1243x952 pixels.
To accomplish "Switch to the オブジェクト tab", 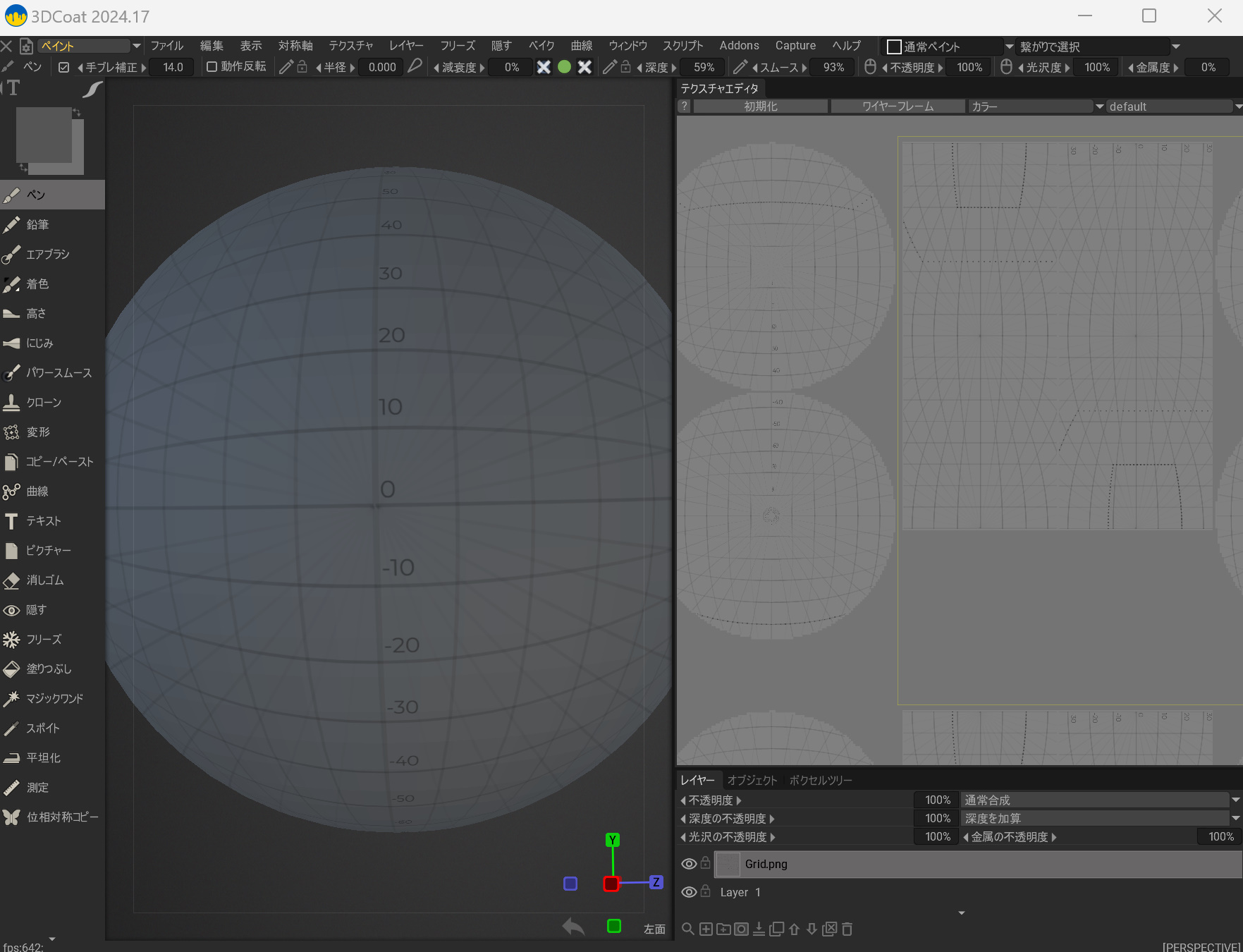I will coord(752,780).
